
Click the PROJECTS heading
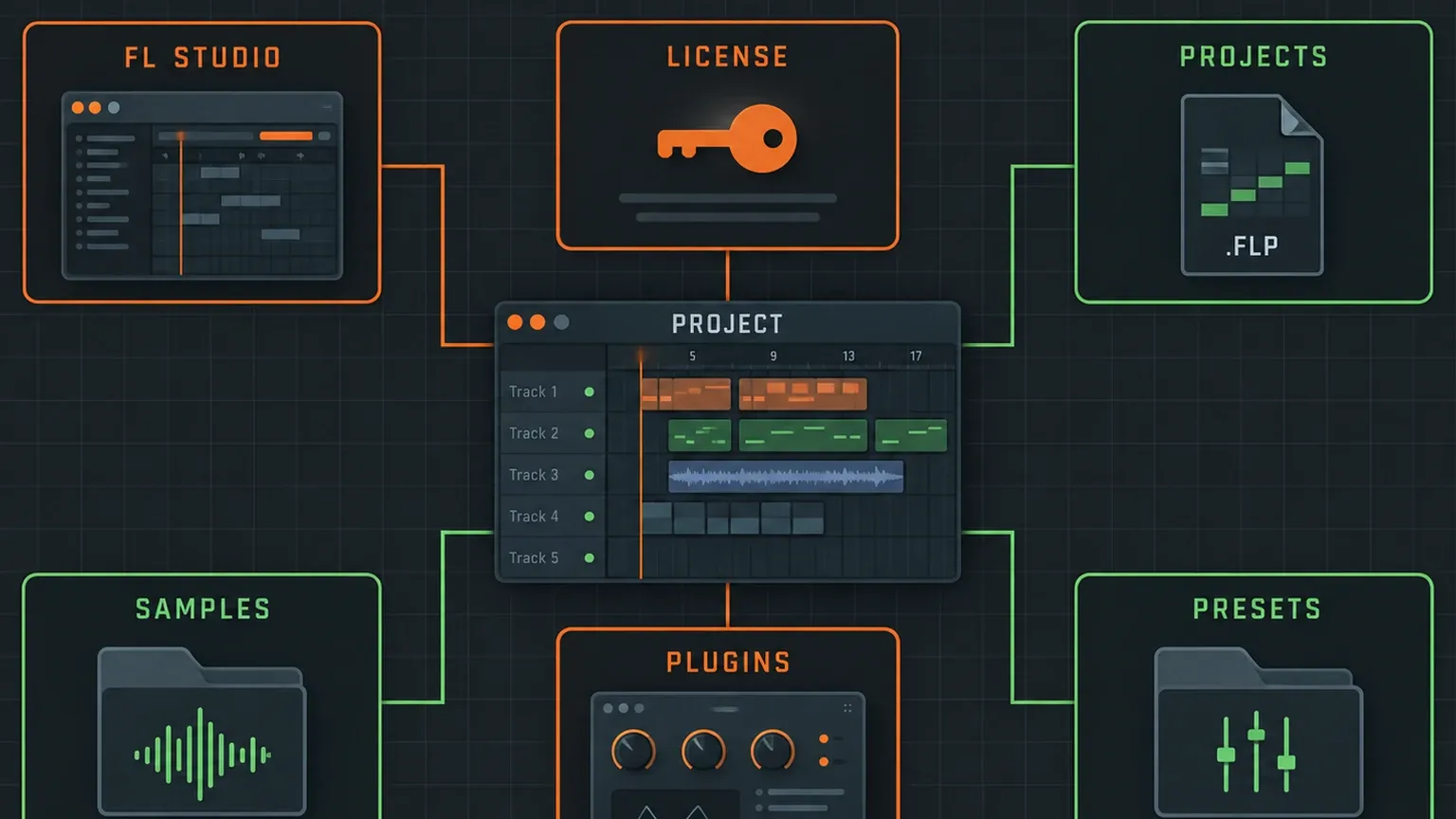[1253, 57]
